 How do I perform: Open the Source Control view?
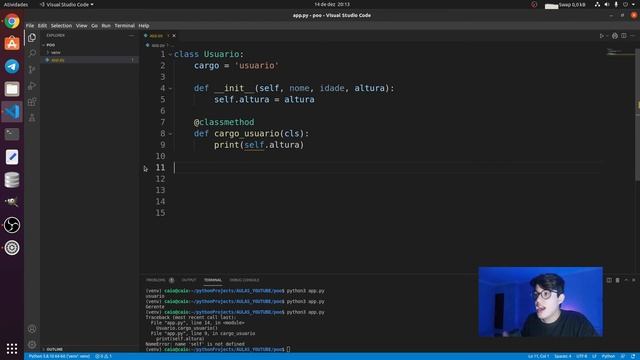click(32, 69)
